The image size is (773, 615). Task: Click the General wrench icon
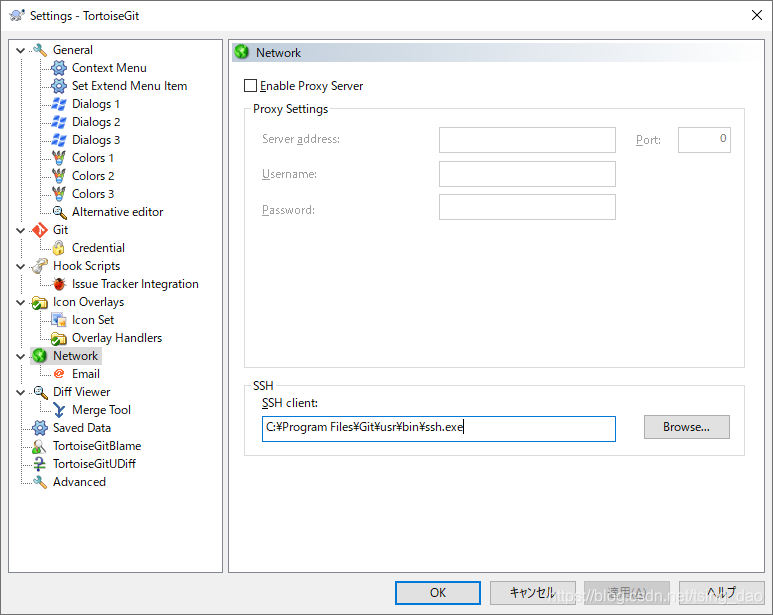[39, 50]
